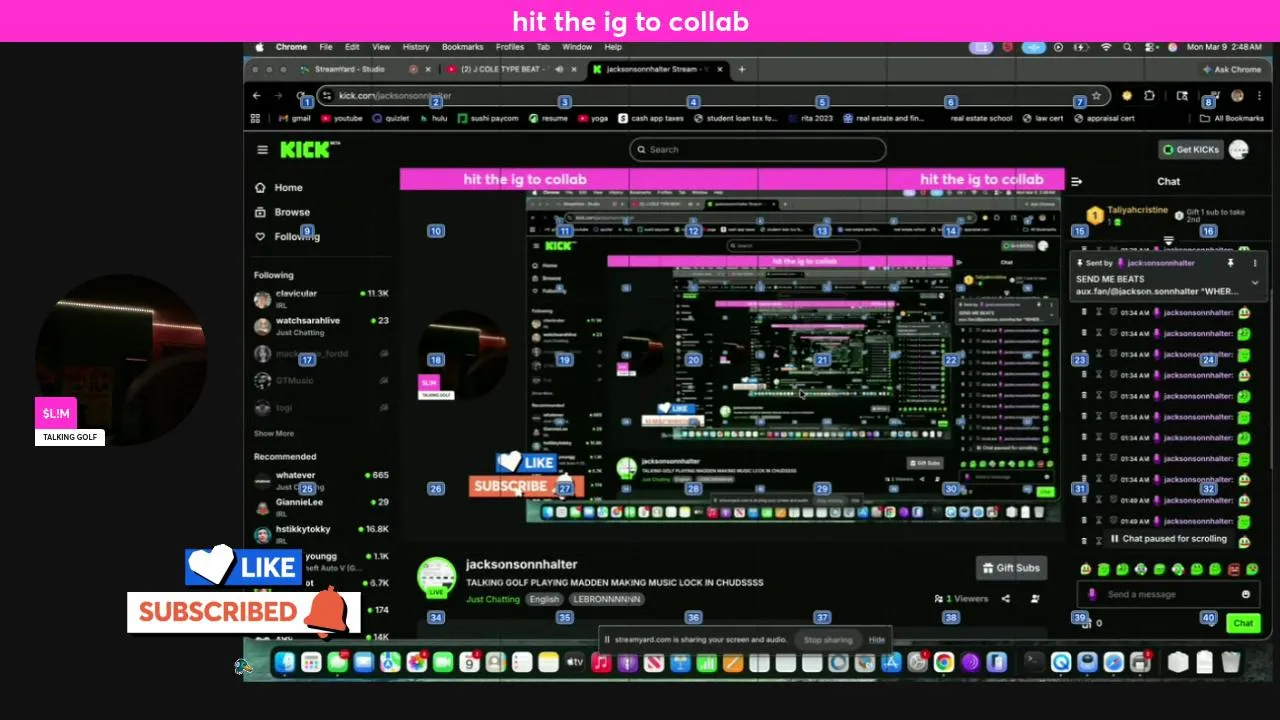This screenshot has width=1280, height=720.
Task: Click the Just Chatting category under the title
Action: (x=493, y=599)
